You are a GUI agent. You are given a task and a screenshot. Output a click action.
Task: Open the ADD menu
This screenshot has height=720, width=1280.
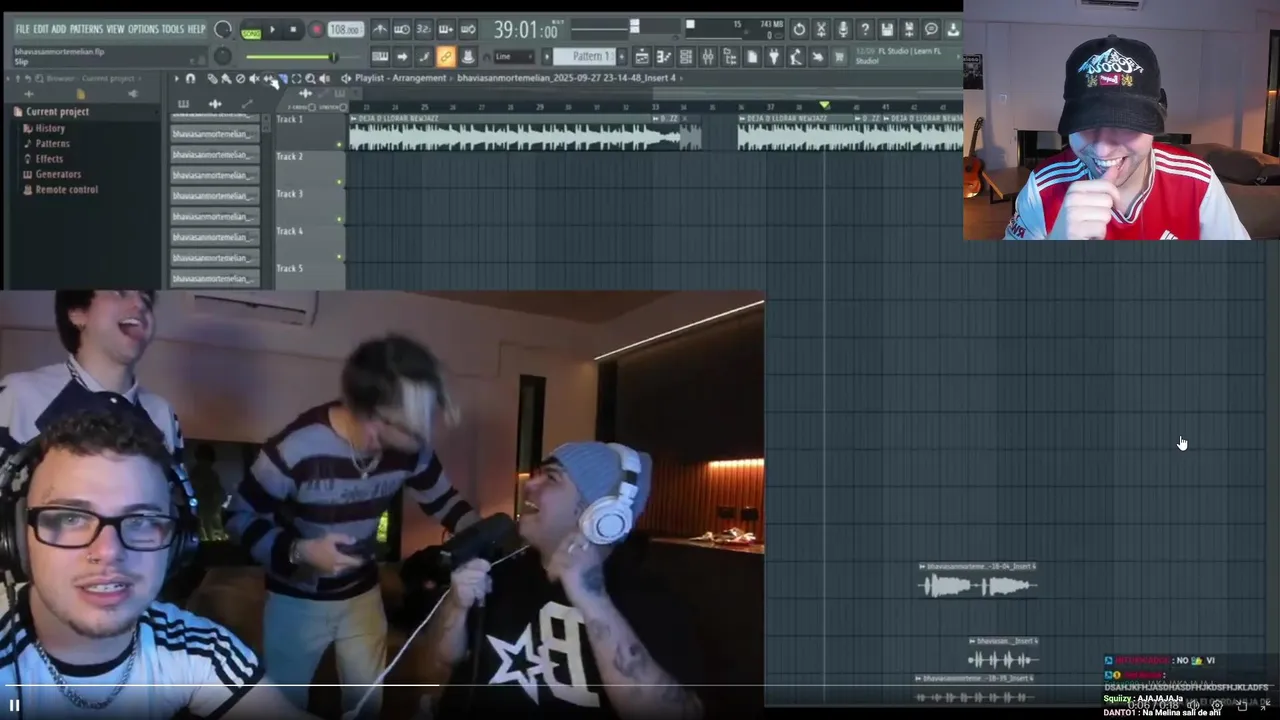click(59, 29)
